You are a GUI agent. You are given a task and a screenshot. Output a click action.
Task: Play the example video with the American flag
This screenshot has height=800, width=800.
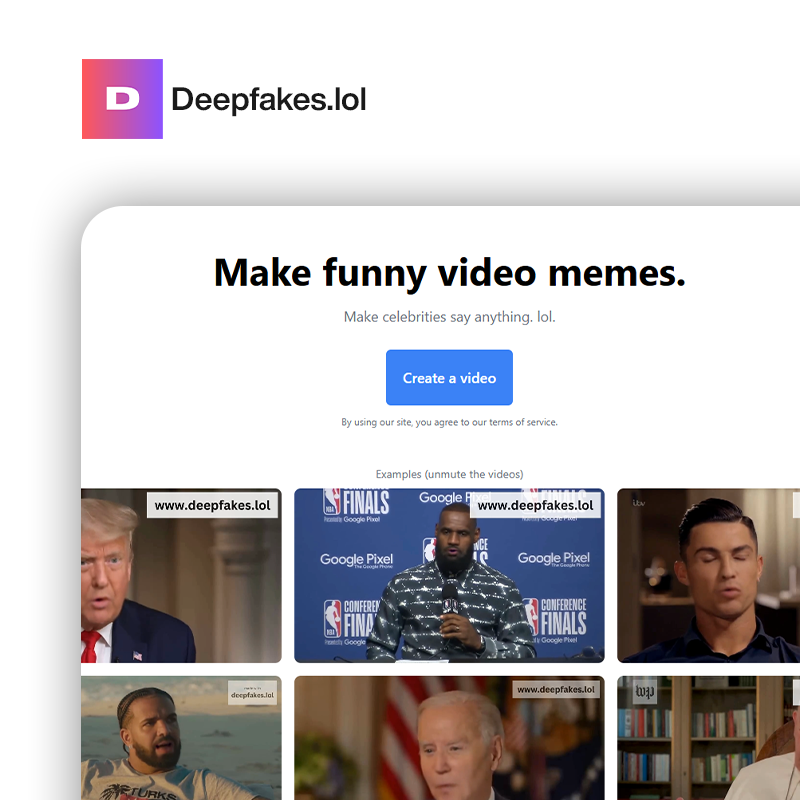(x=449, y=738)
